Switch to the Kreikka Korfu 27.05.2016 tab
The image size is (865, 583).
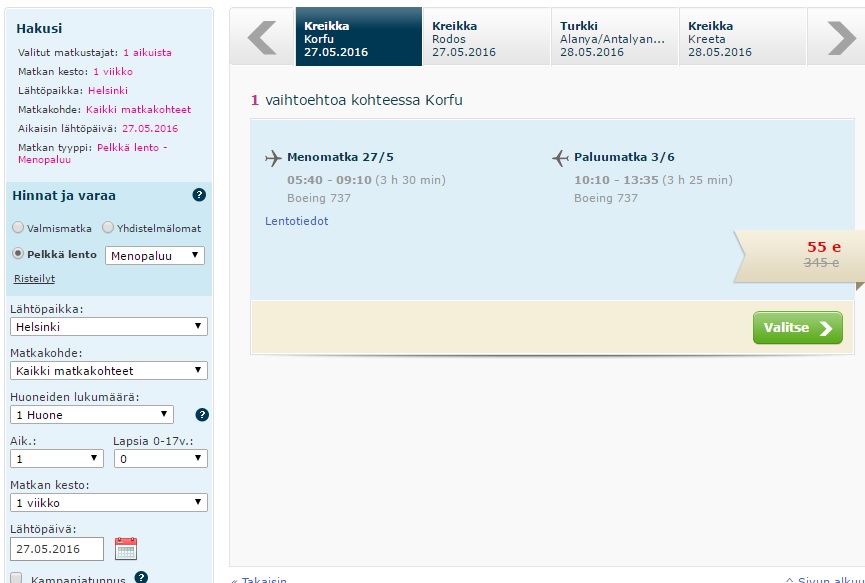359,37
